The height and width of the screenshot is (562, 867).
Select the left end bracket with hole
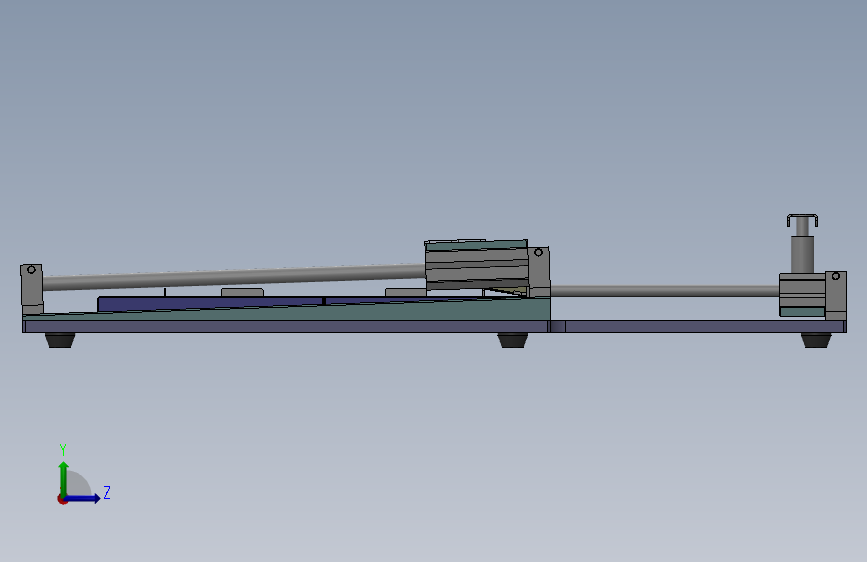click(x=32, y=289)
